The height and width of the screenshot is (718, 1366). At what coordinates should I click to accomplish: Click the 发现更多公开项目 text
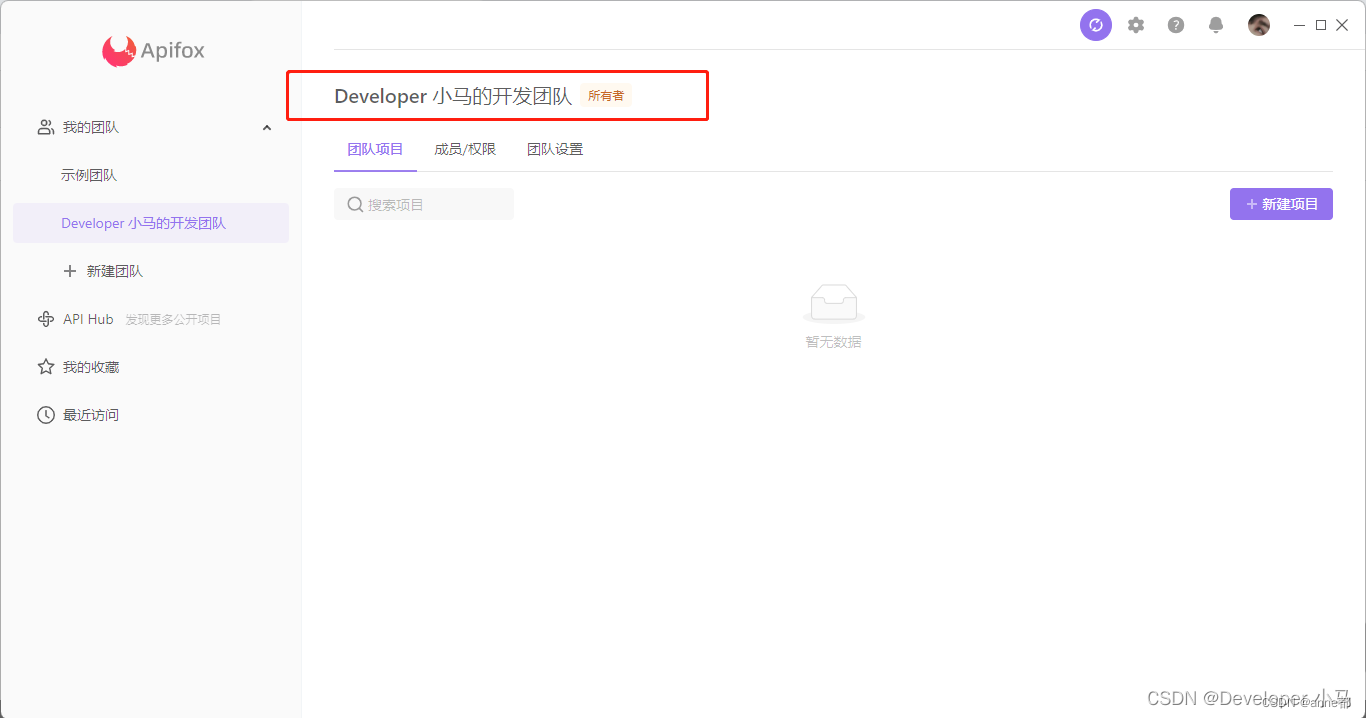[x=173, y=320]
